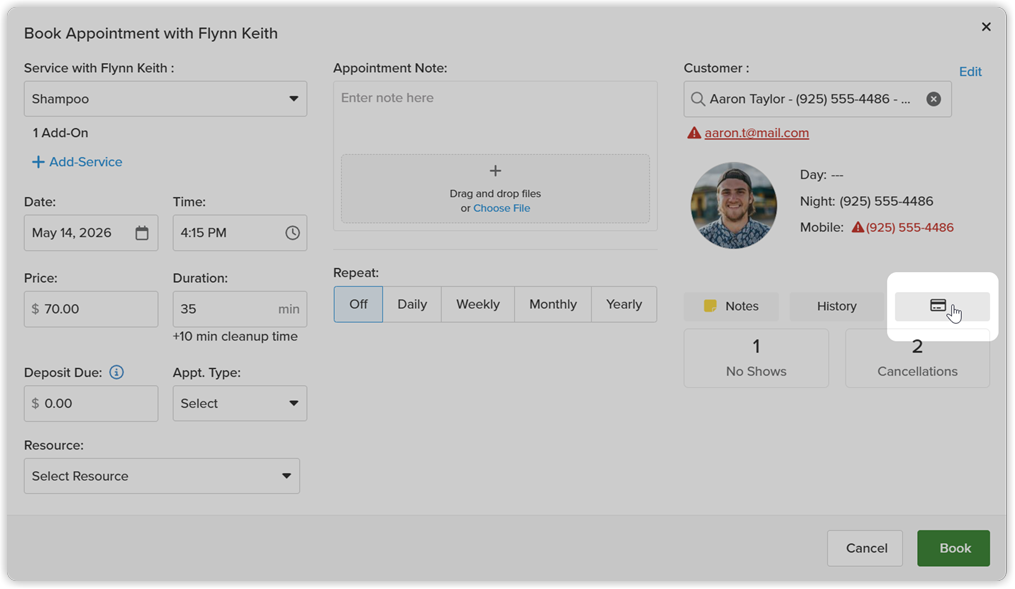The width and height of the screenshot is (1015, 589).
Task: Click the Duration field showing 35
Action: pyautogui.click(x=240, y=309)
